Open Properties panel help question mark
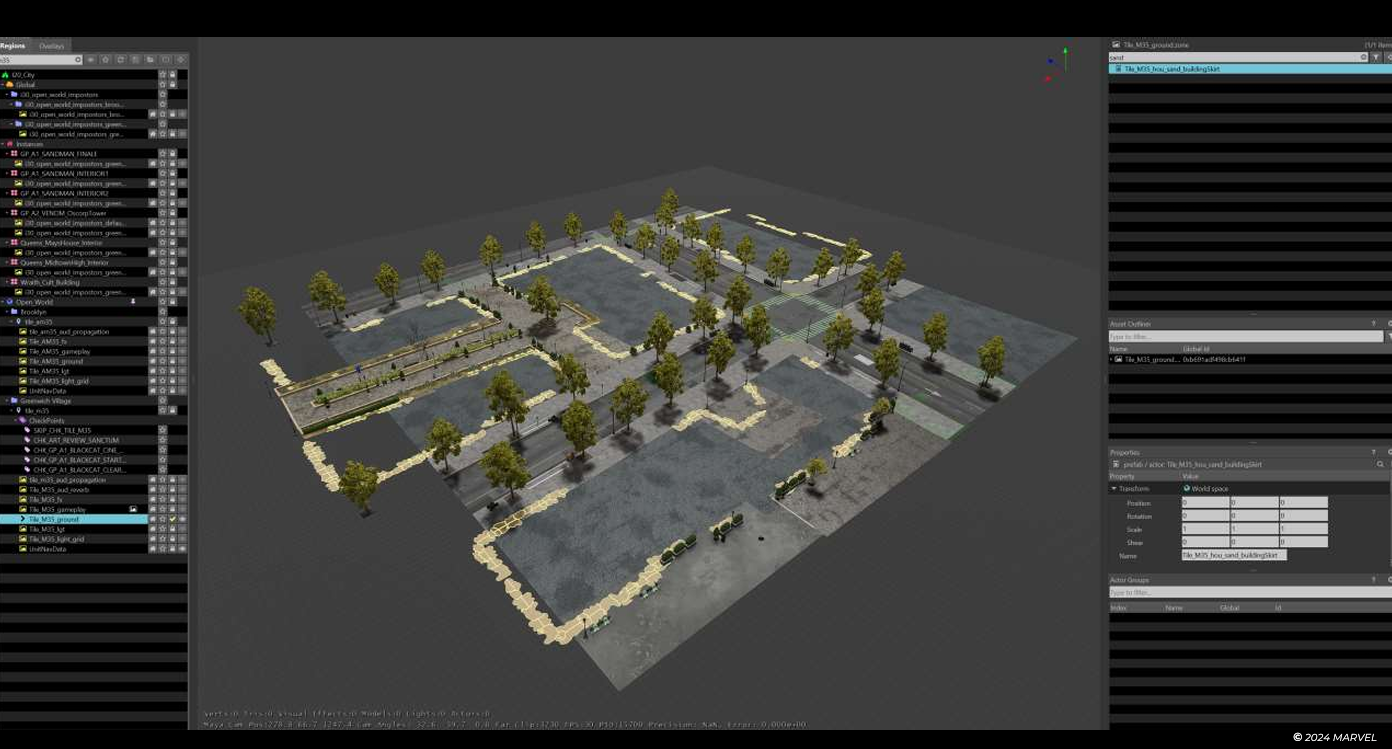 (1373, 452)
